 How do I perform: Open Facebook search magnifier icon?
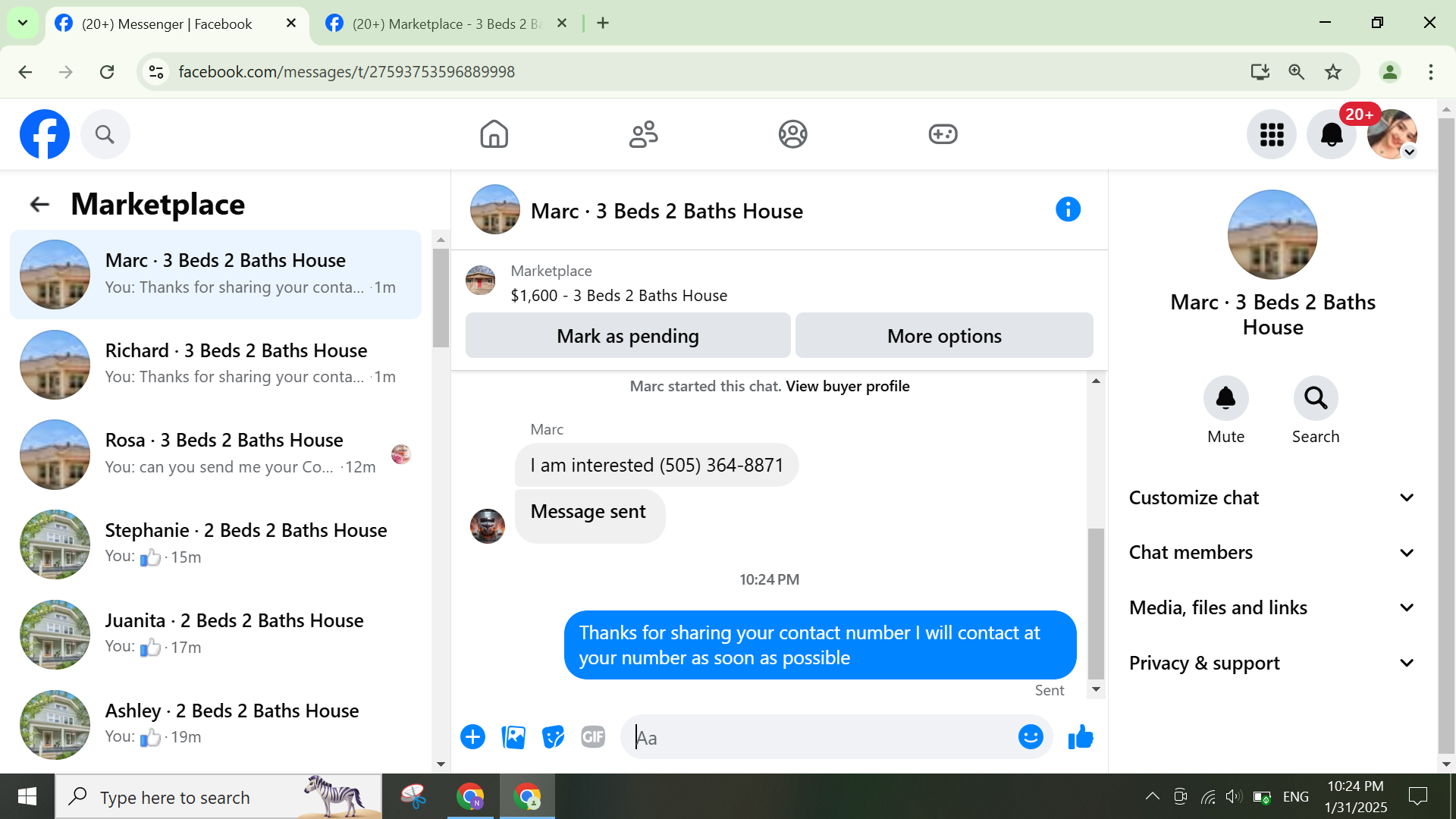pos(105,134)
